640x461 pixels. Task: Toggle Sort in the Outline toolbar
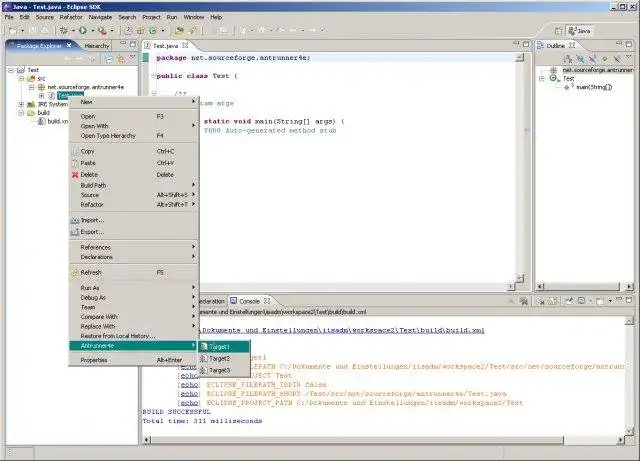[x=568, y=59]
